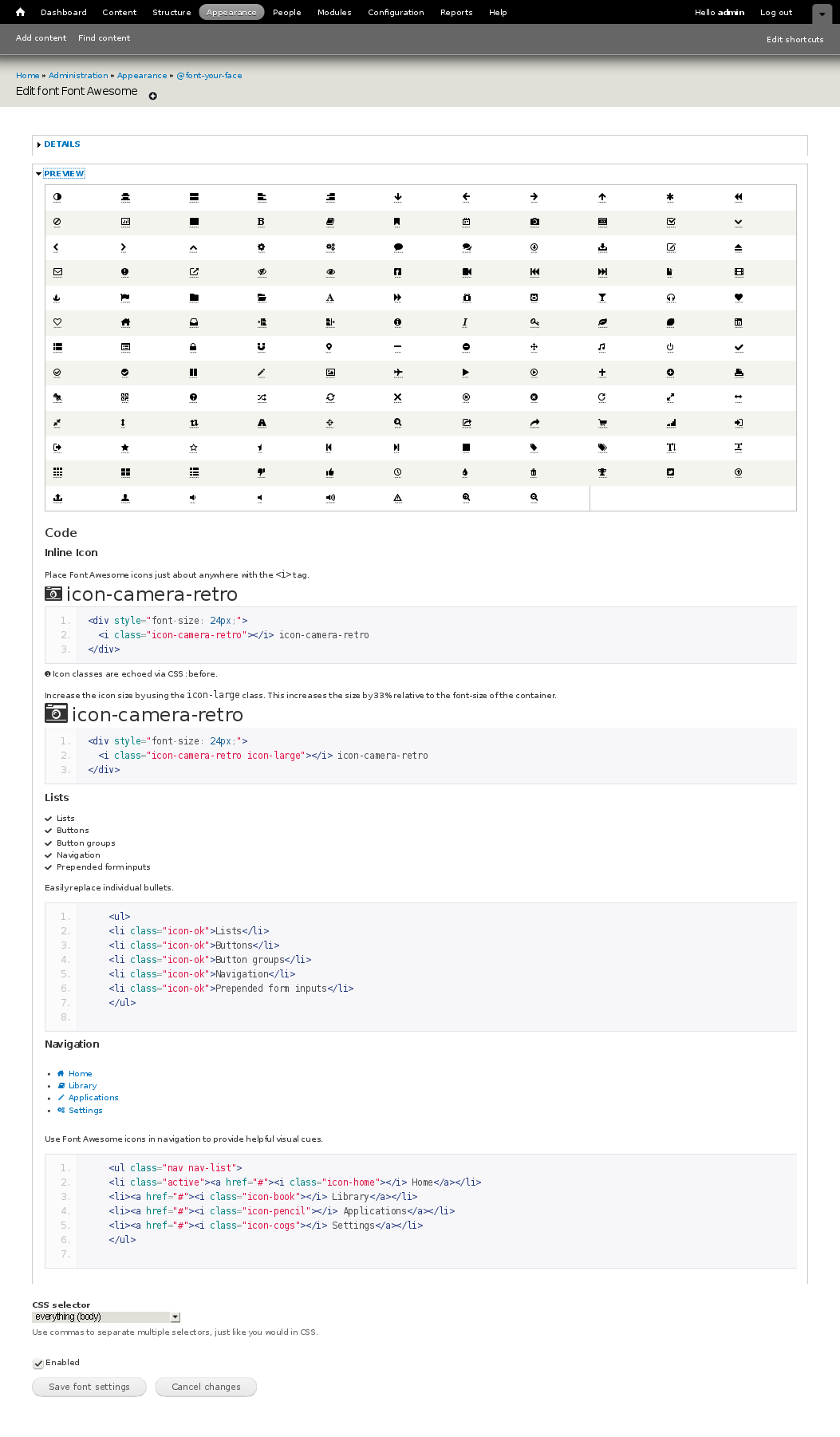This screenshot has height=1437, width=840.
Task: Click the Save font settings button
Action: point(89,1387)
